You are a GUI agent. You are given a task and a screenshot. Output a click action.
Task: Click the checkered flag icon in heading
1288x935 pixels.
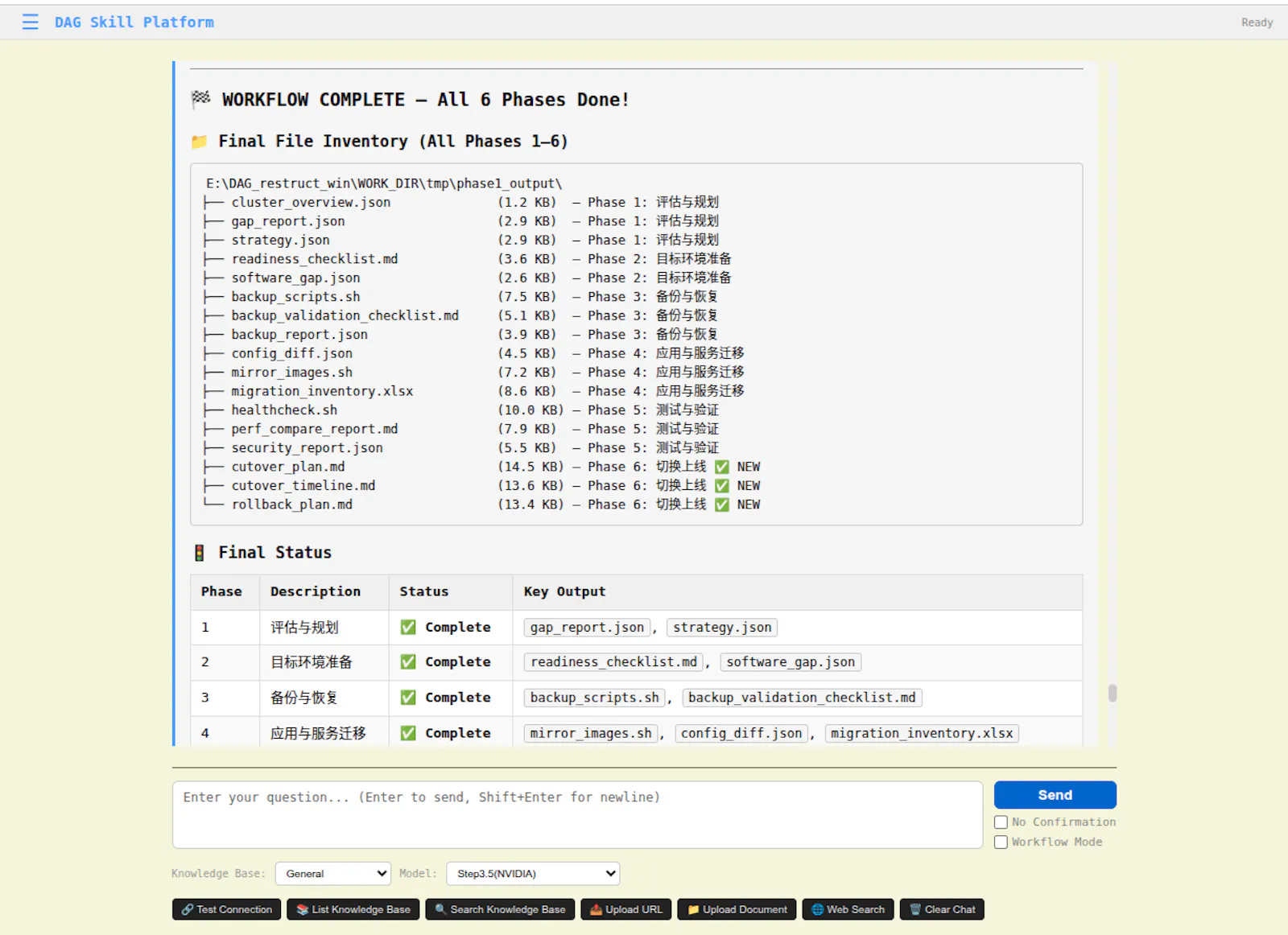tap(200, 99)
